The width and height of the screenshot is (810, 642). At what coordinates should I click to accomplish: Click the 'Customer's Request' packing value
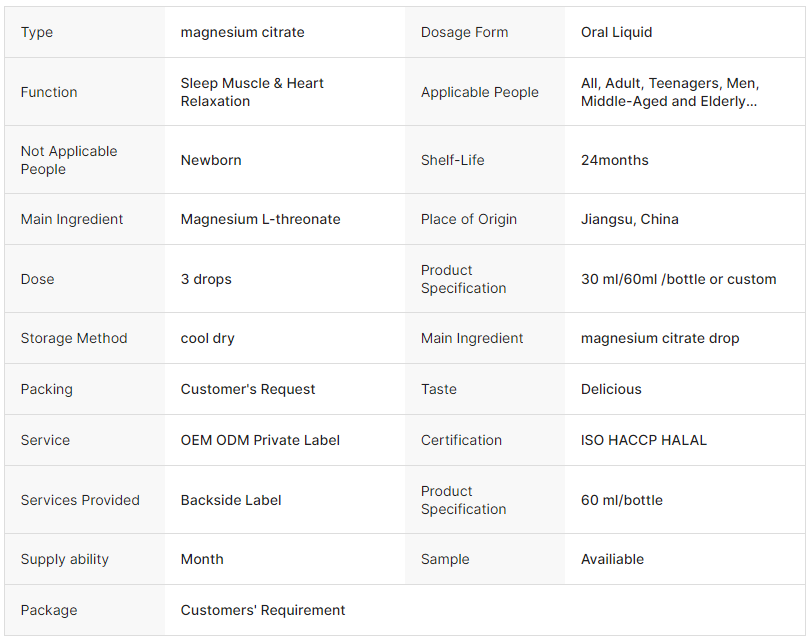248,389
